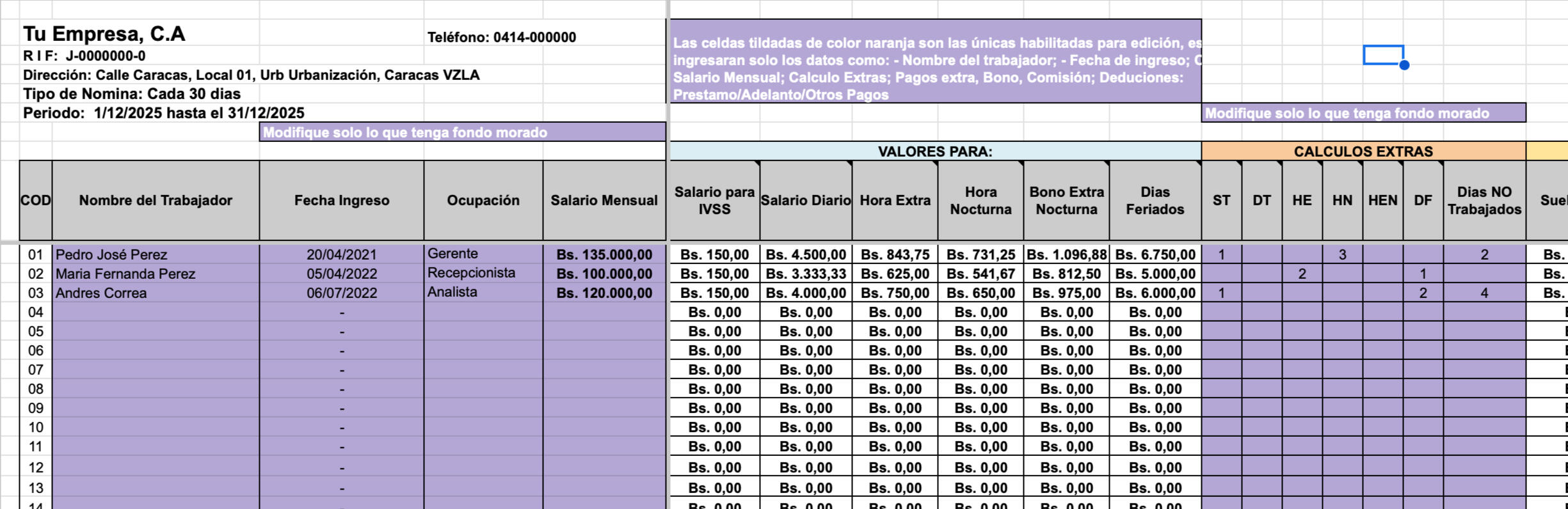1568x509 pixels.
Task: Click the Tipo de Nomina cell
Action: pos(132,94)
